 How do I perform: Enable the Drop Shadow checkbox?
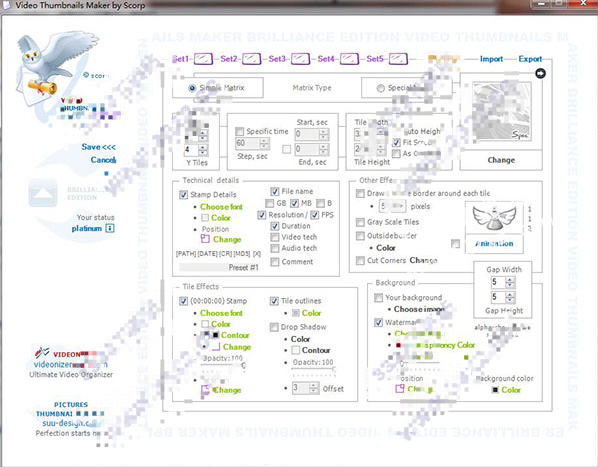[x=274, y=327]
